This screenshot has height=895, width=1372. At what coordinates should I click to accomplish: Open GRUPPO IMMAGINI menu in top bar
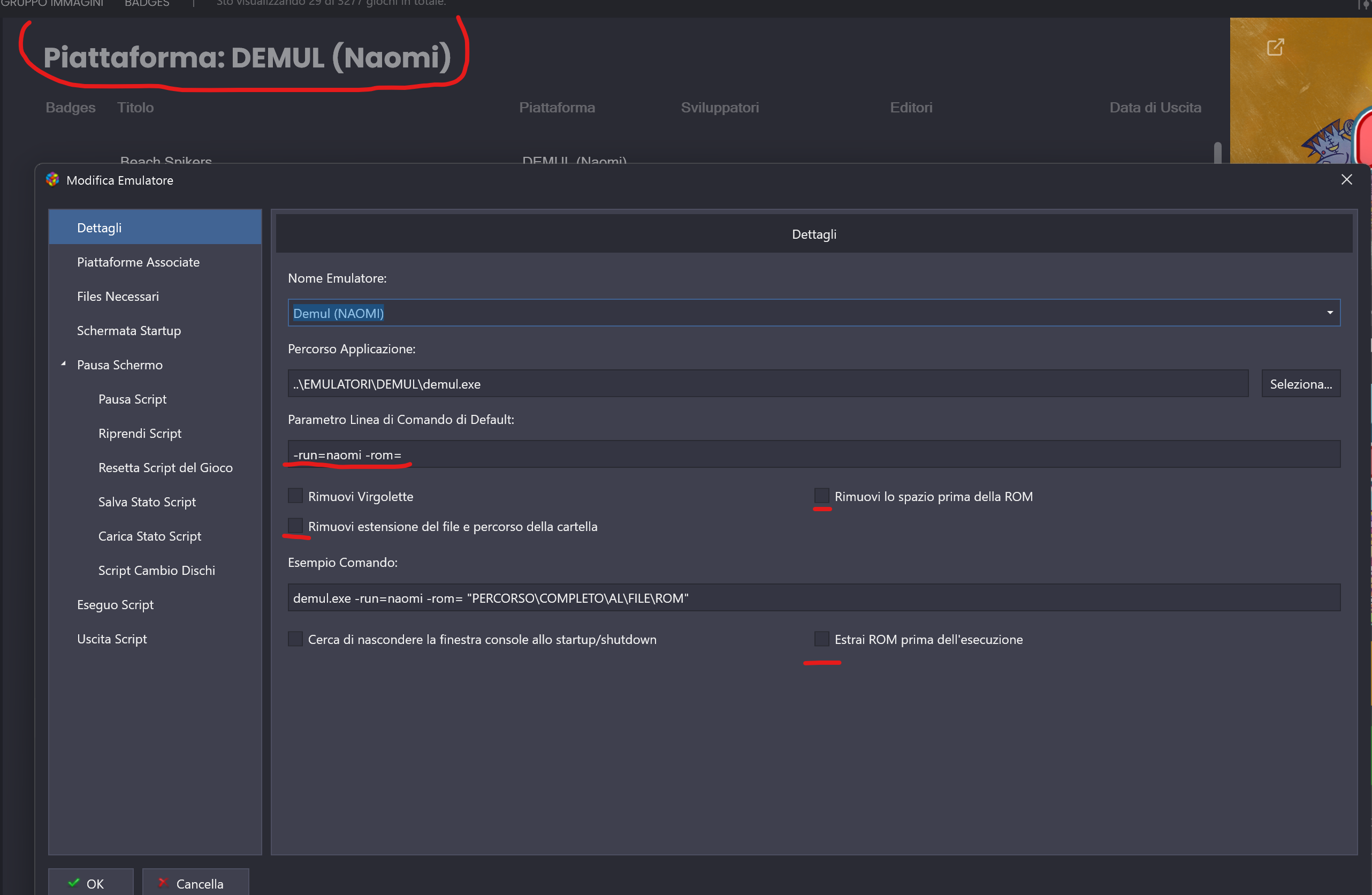point(52,3)
